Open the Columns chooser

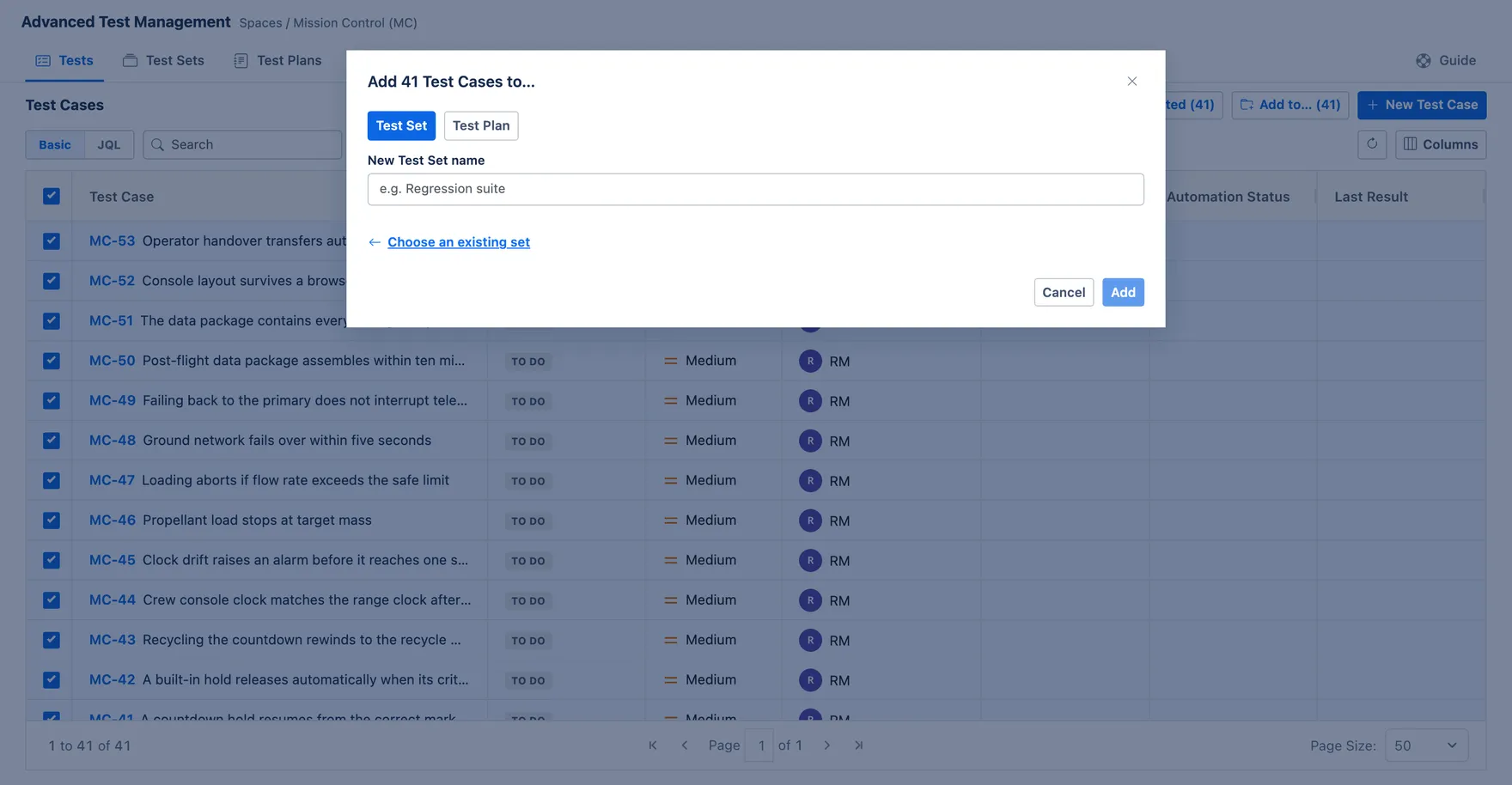tap(1441, 144)
